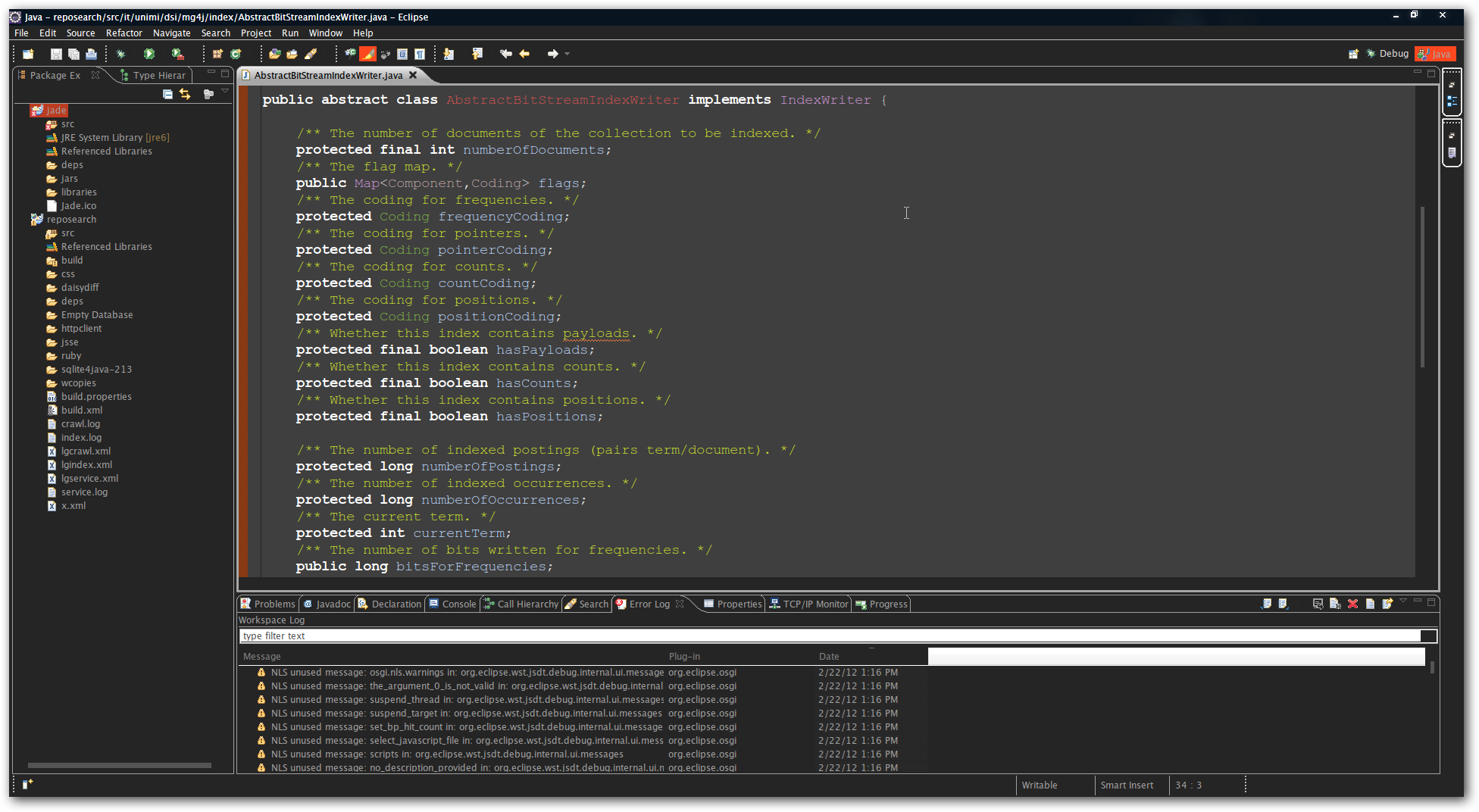Open the Source menu
The image size is (1479, 812).
point(80,33)
